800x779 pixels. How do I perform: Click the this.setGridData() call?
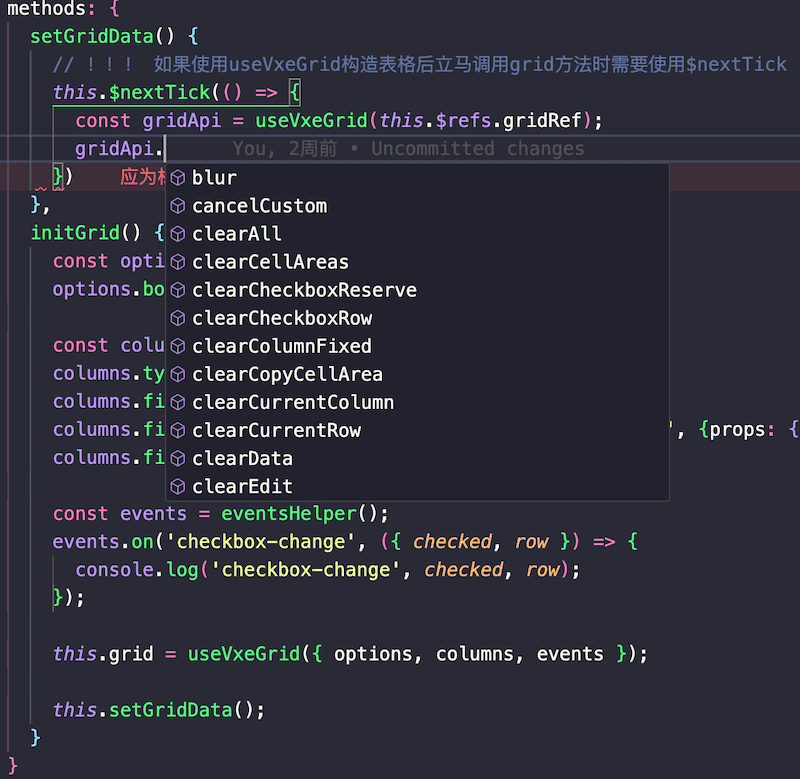click(x=159, y=710)
